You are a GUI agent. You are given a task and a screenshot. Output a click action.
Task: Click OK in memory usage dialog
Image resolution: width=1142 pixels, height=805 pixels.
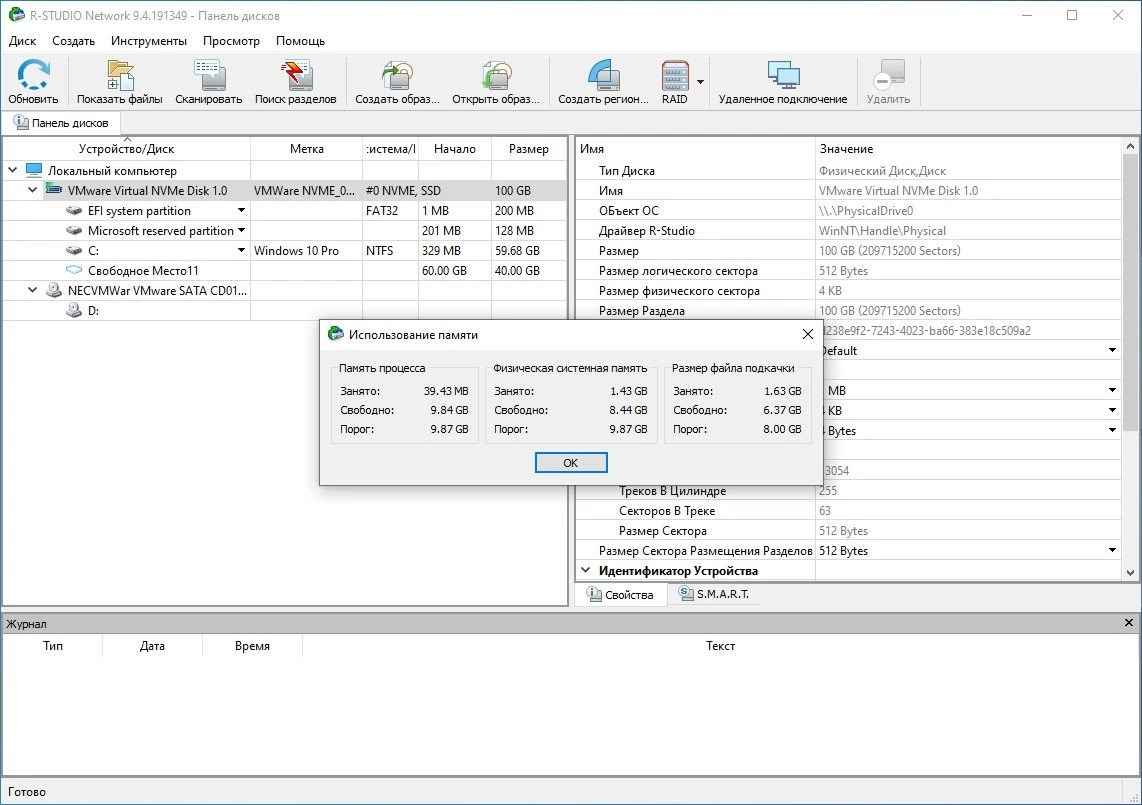571,463
